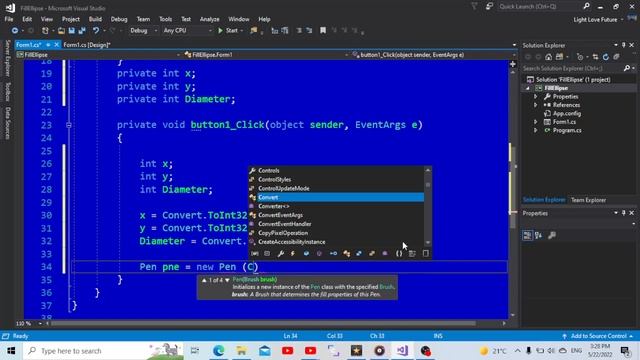The width and height of the screenshot is (640, 360).
Task: Click the bookmark icon in the toolbar
Action: pyautogui.click(x=323, y=31)
